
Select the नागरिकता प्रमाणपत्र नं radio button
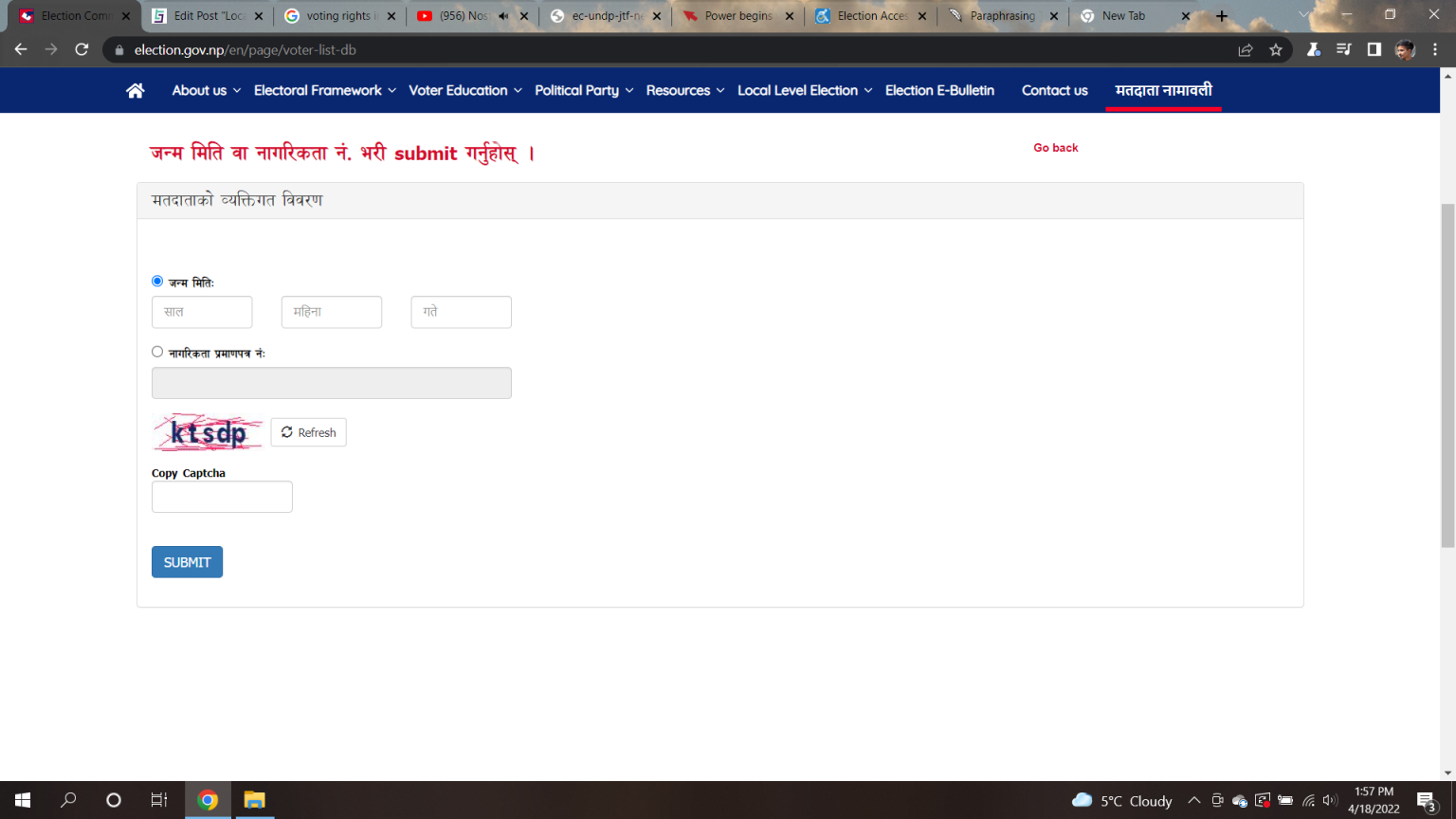coord(156,352)
